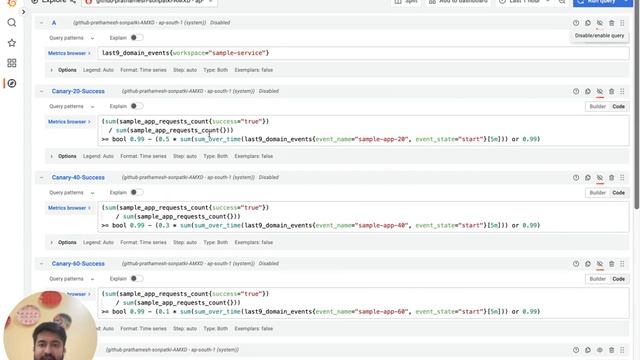
Task: Duplicate the Canary-60-Success query
Action: click(x=588, y=264)
